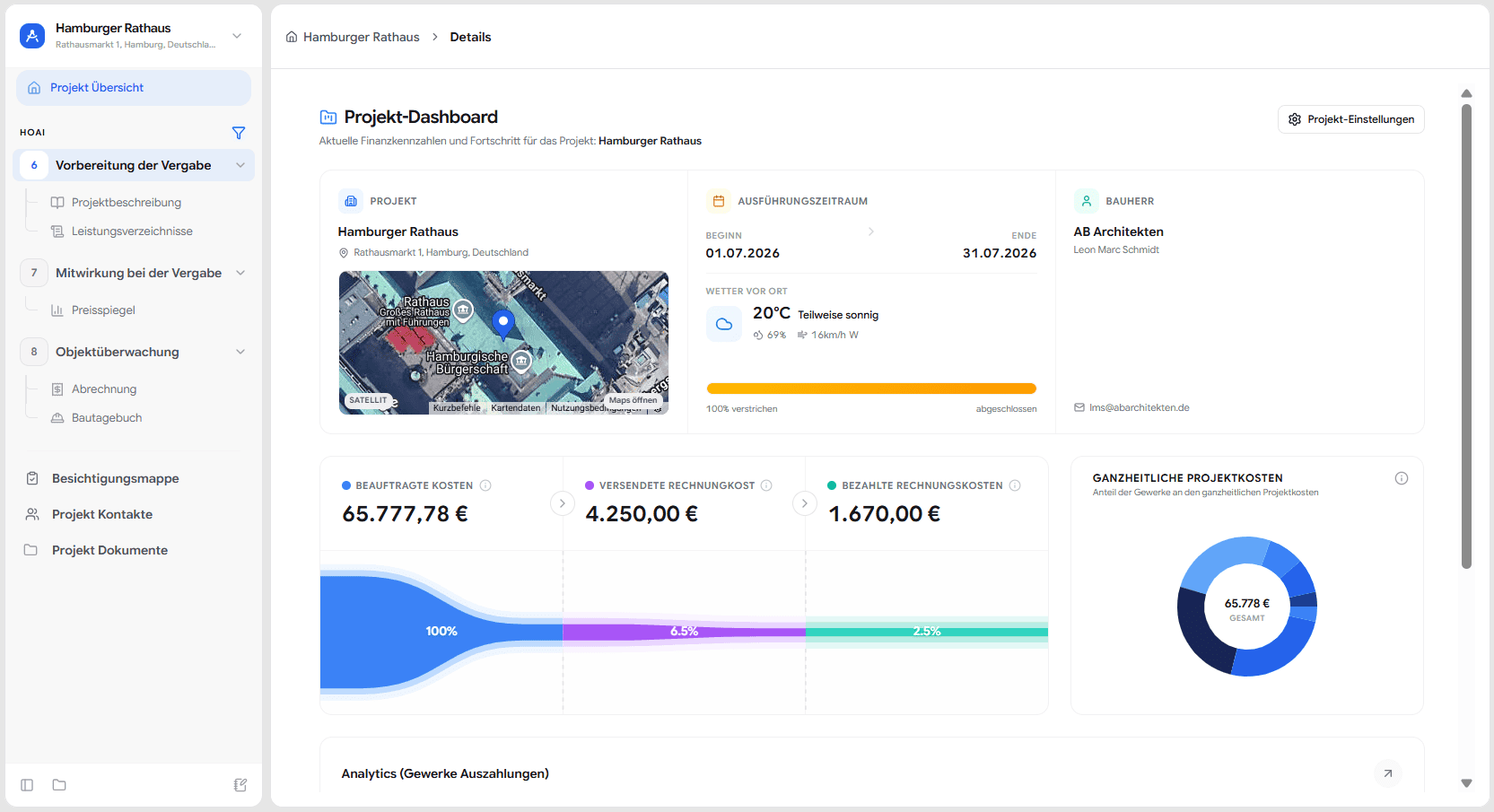Open Projekt Kontakte
Screen dimensions: 1494x812
click(102, 515)
